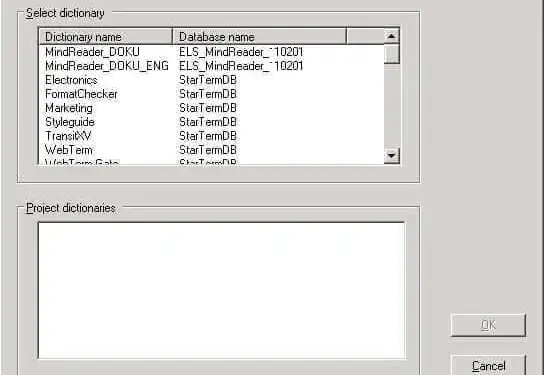Click the scroll down arrow in dictionary list

(x=392, y=155)
